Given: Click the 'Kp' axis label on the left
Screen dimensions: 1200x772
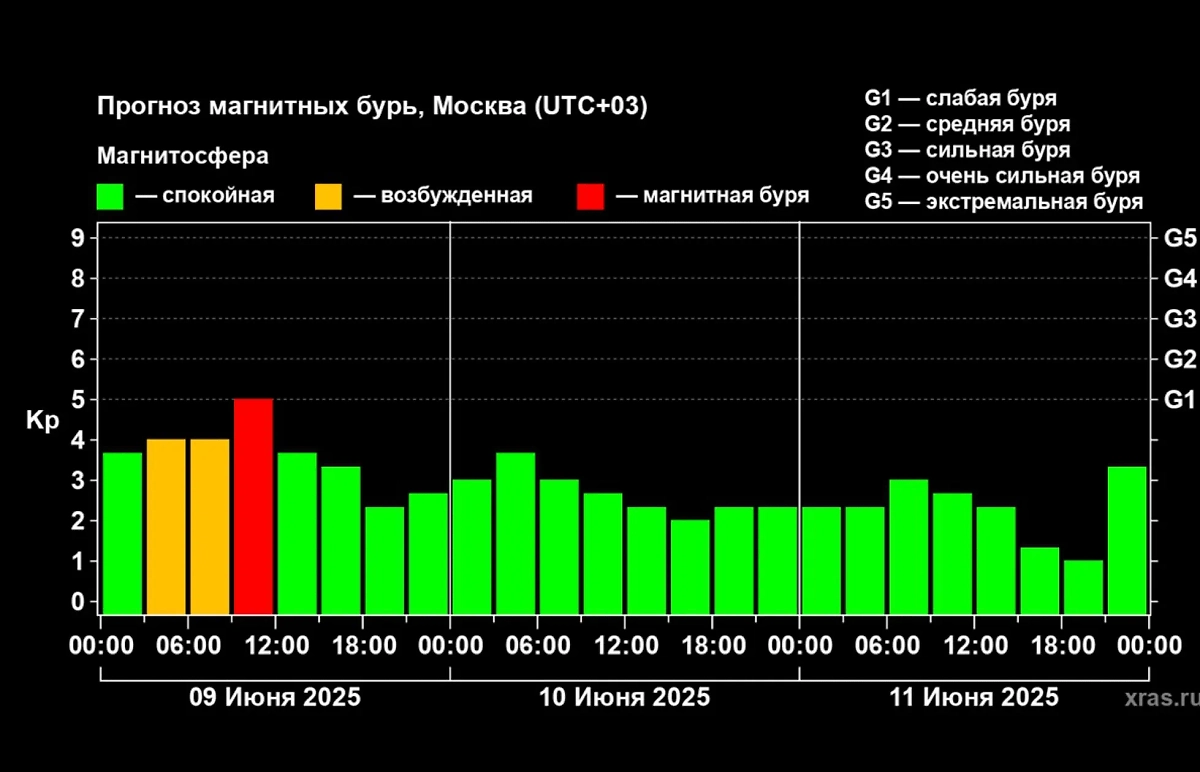Looking at the screenshot, I should 40,420.
